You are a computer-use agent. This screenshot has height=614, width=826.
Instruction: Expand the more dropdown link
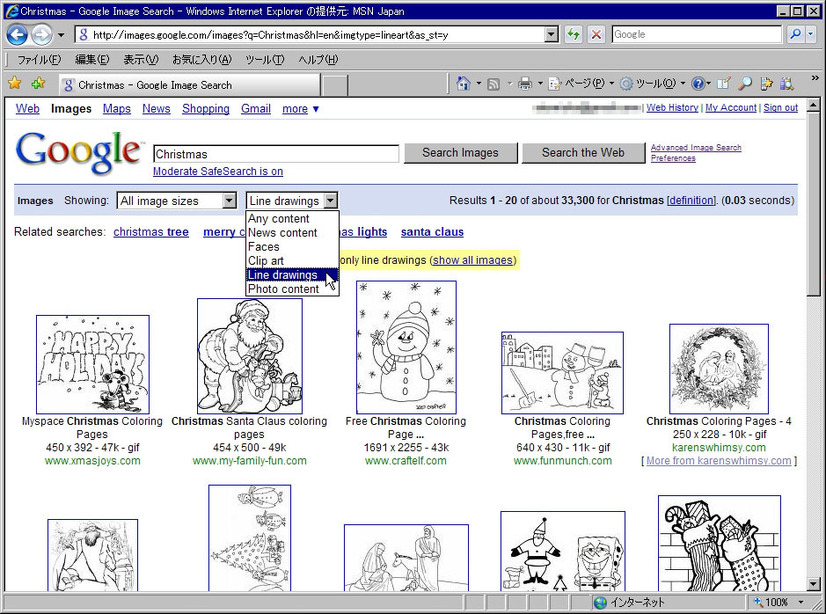pos(300,109)
